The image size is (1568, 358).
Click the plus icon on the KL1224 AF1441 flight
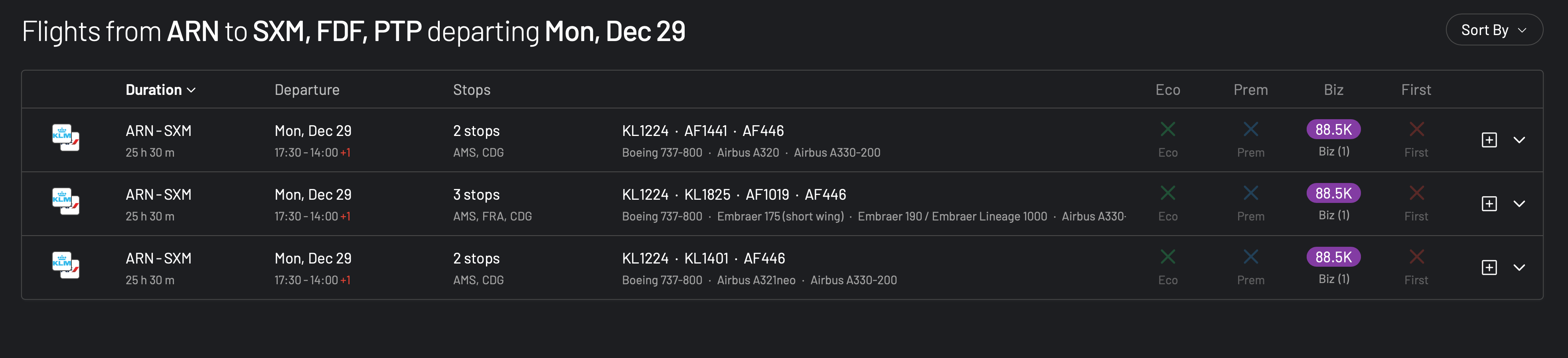pos(1489,140)
